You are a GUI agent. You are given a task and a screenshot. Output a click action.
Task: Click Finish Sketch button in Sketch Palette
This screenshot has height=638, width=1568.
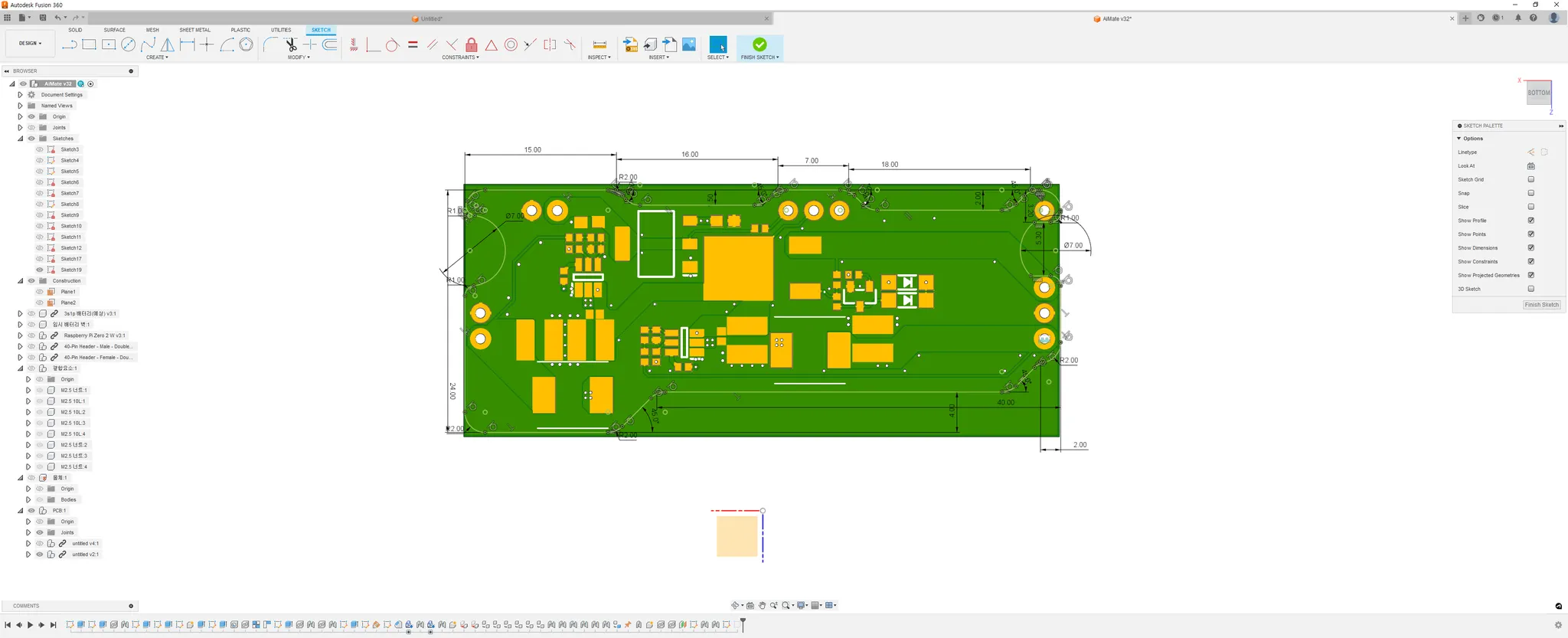pyautogui.click(x=1541, y=305)
